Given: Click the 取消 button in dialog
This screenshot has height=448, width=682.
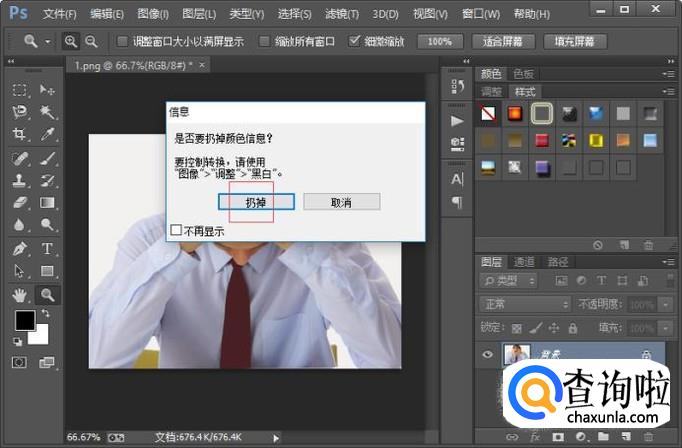Looking at the screenshot, I should pyautogui.click(x=341, y=202).
